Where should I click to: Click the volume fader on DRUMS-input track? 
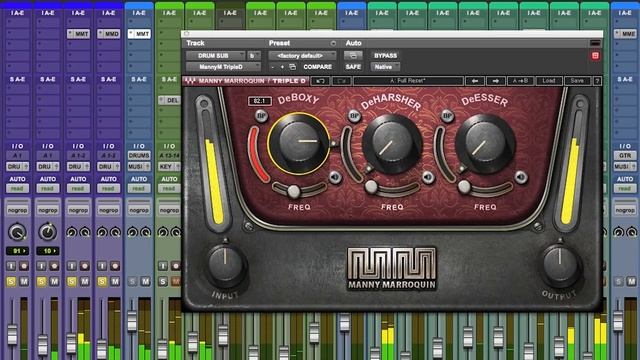pos(132,321)
